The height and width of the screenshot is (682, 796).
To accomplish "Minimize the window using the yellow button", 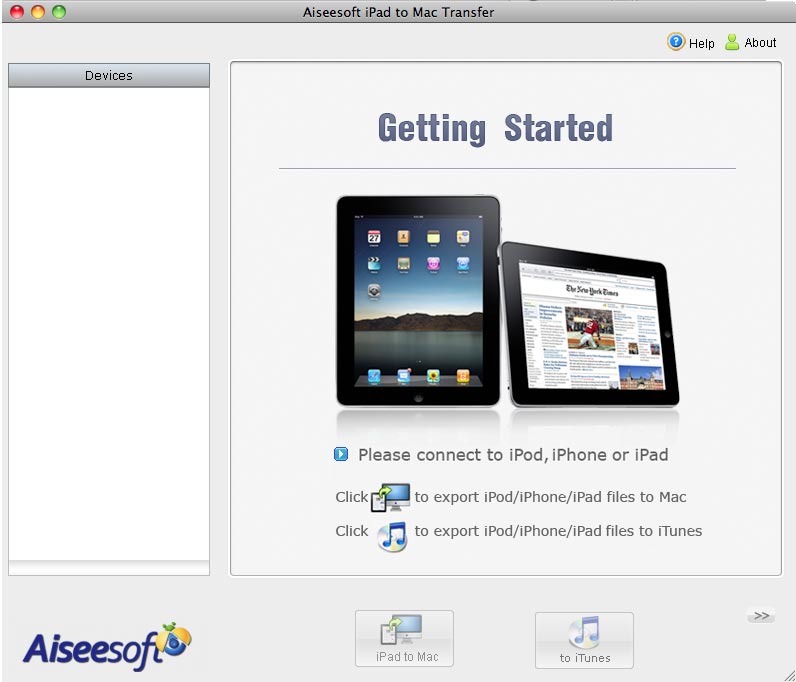I will (38, 12).
